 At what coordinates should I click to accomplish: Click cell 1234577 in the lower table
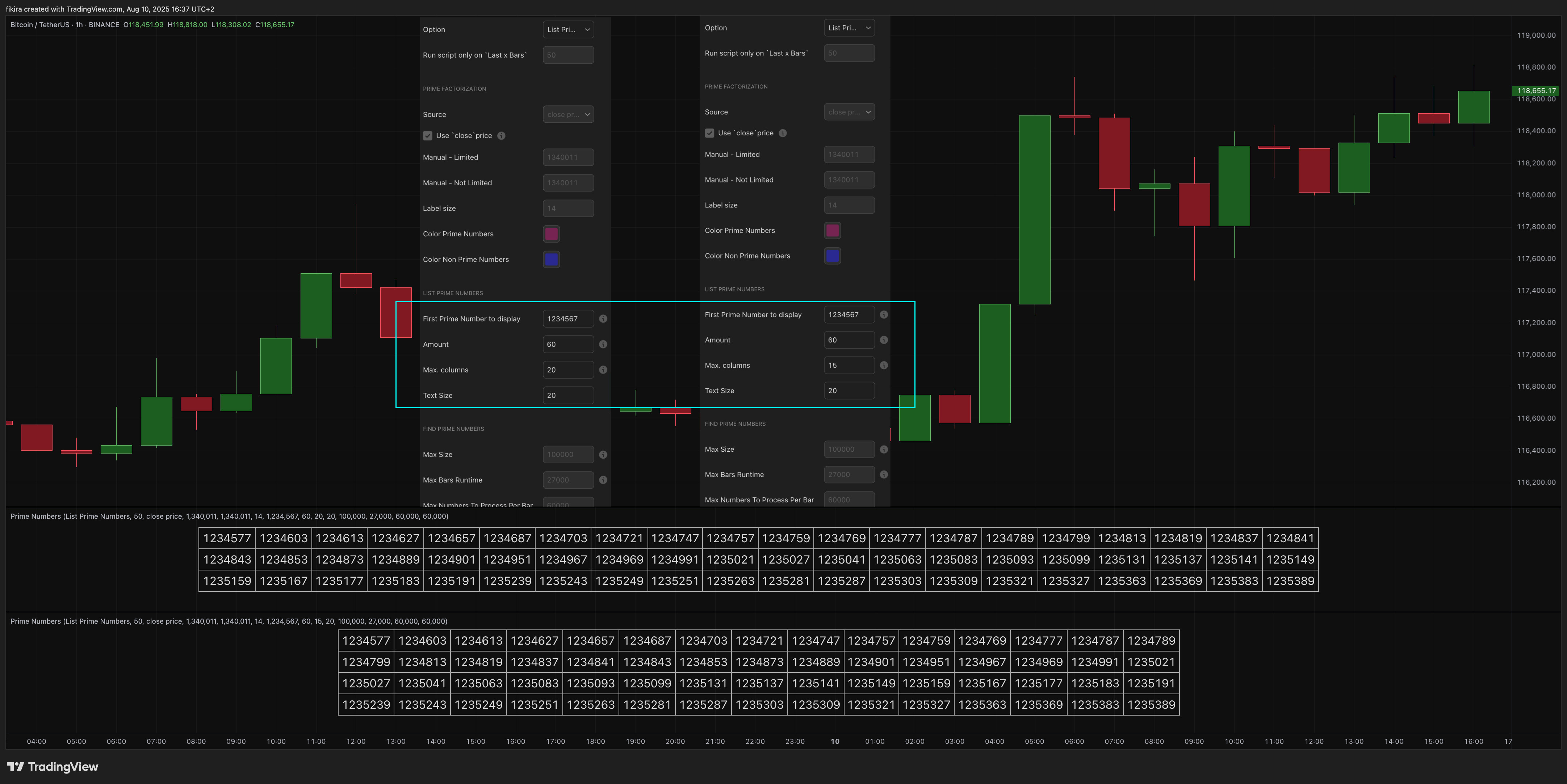coord(366,640)
